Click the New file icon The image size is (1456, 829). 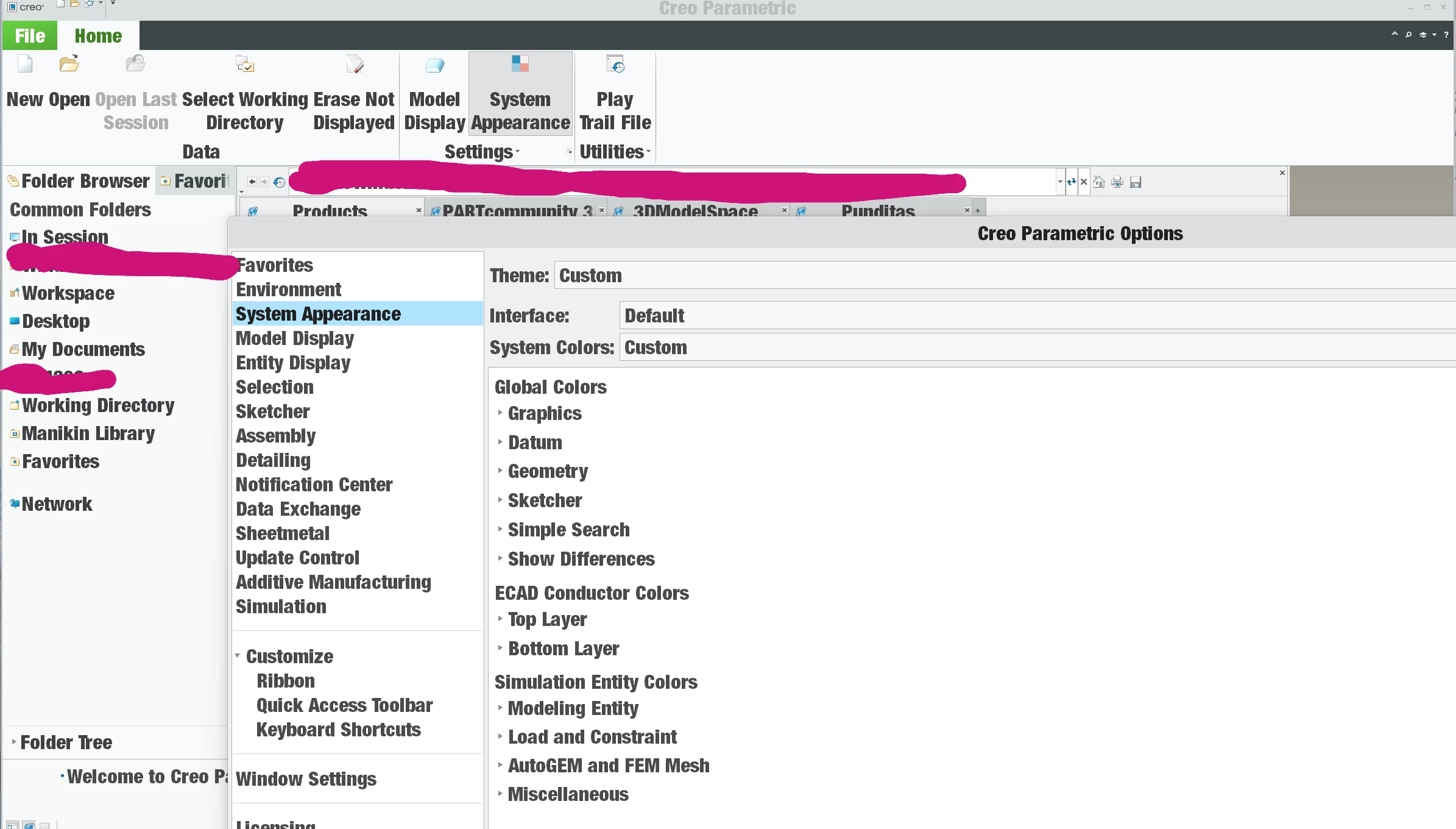coord(25,65)
